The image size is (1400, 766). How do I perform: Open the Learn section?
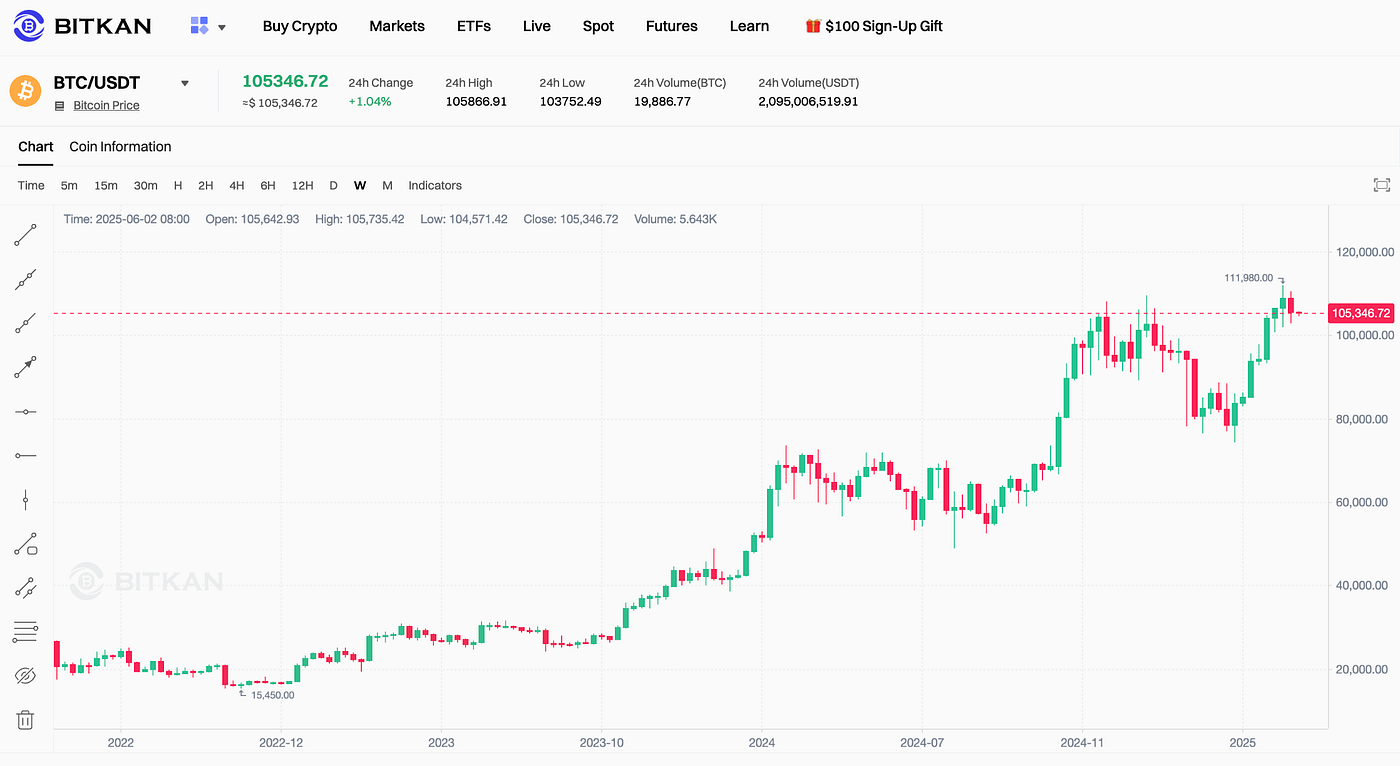tap(749, 26)
